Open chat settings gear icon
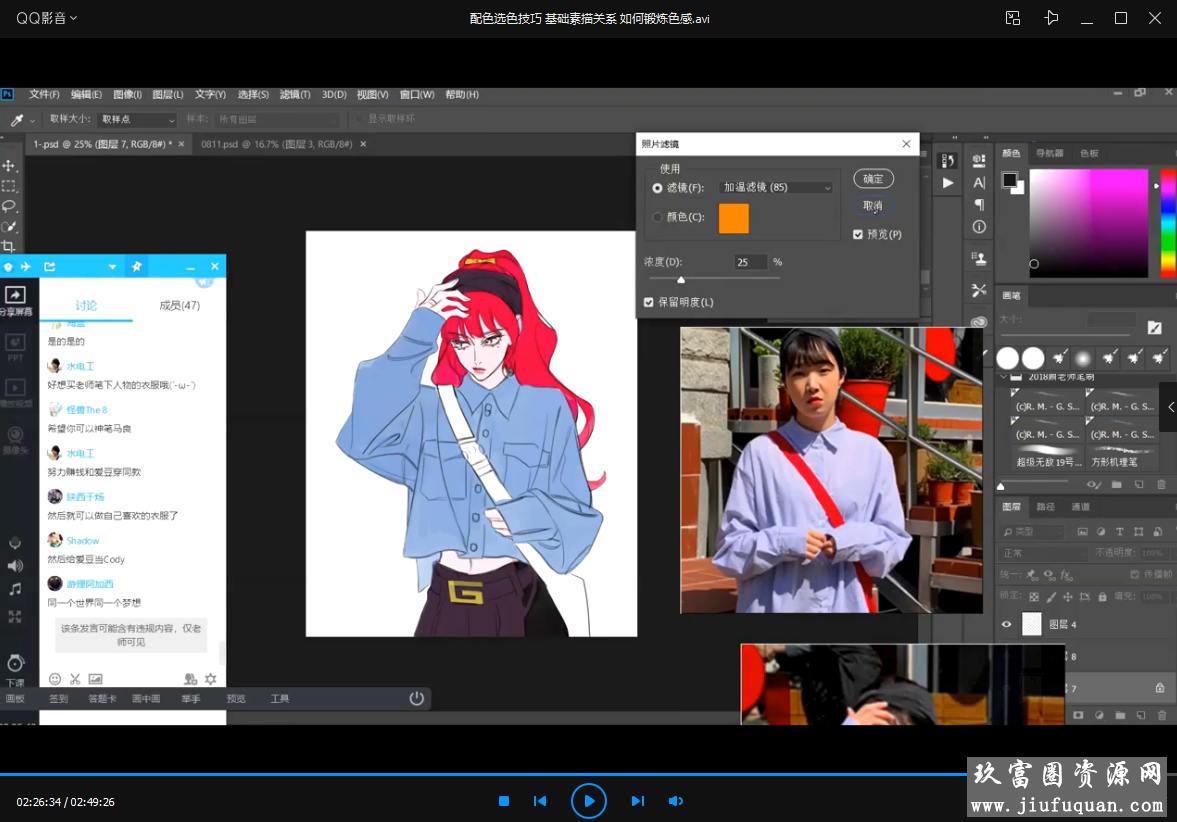 [211, 679]
